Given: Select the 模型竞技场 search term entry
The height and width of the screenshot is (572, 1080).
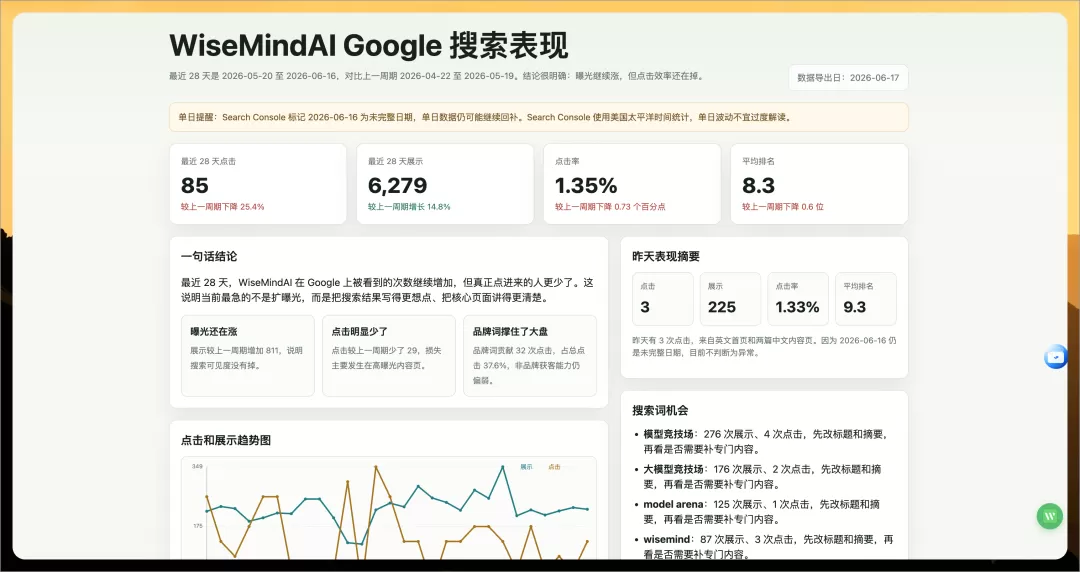Looking at the screenshot, I should [765, 442].
